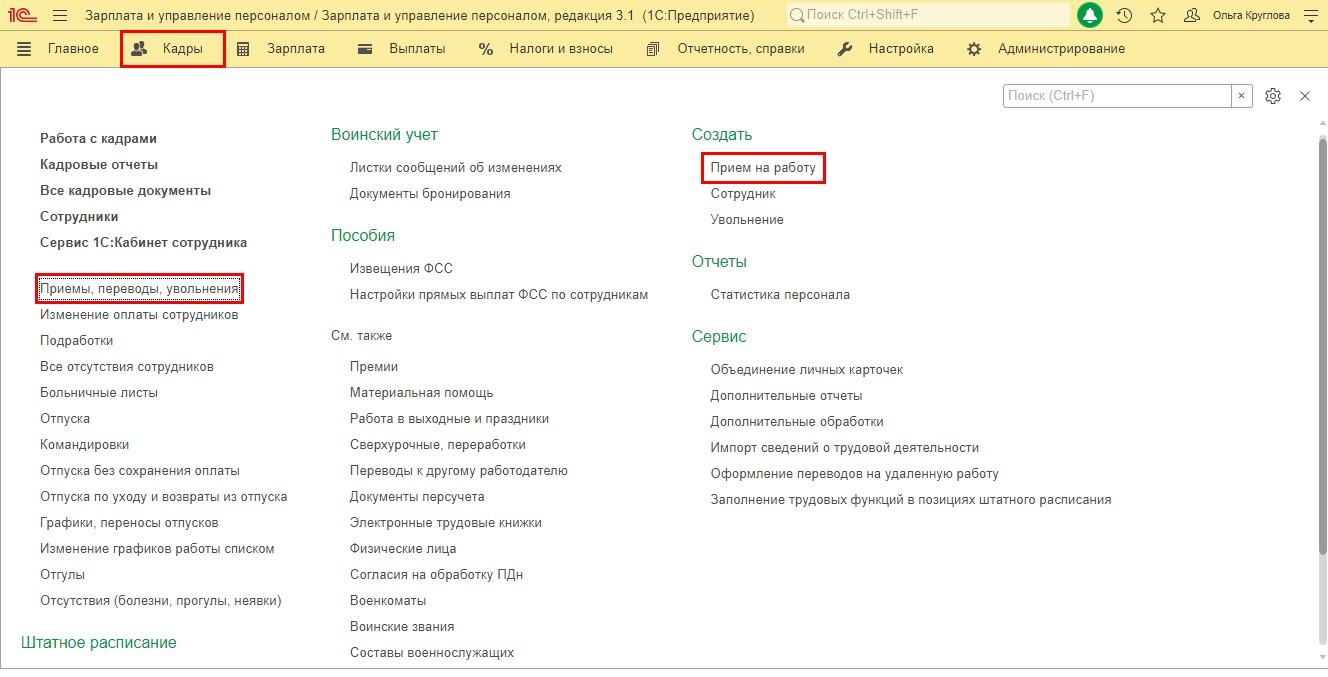This screenshot has height=677, width=1328.
Task: Open Сверхурочные, переработки
Action: pos(438,445)
